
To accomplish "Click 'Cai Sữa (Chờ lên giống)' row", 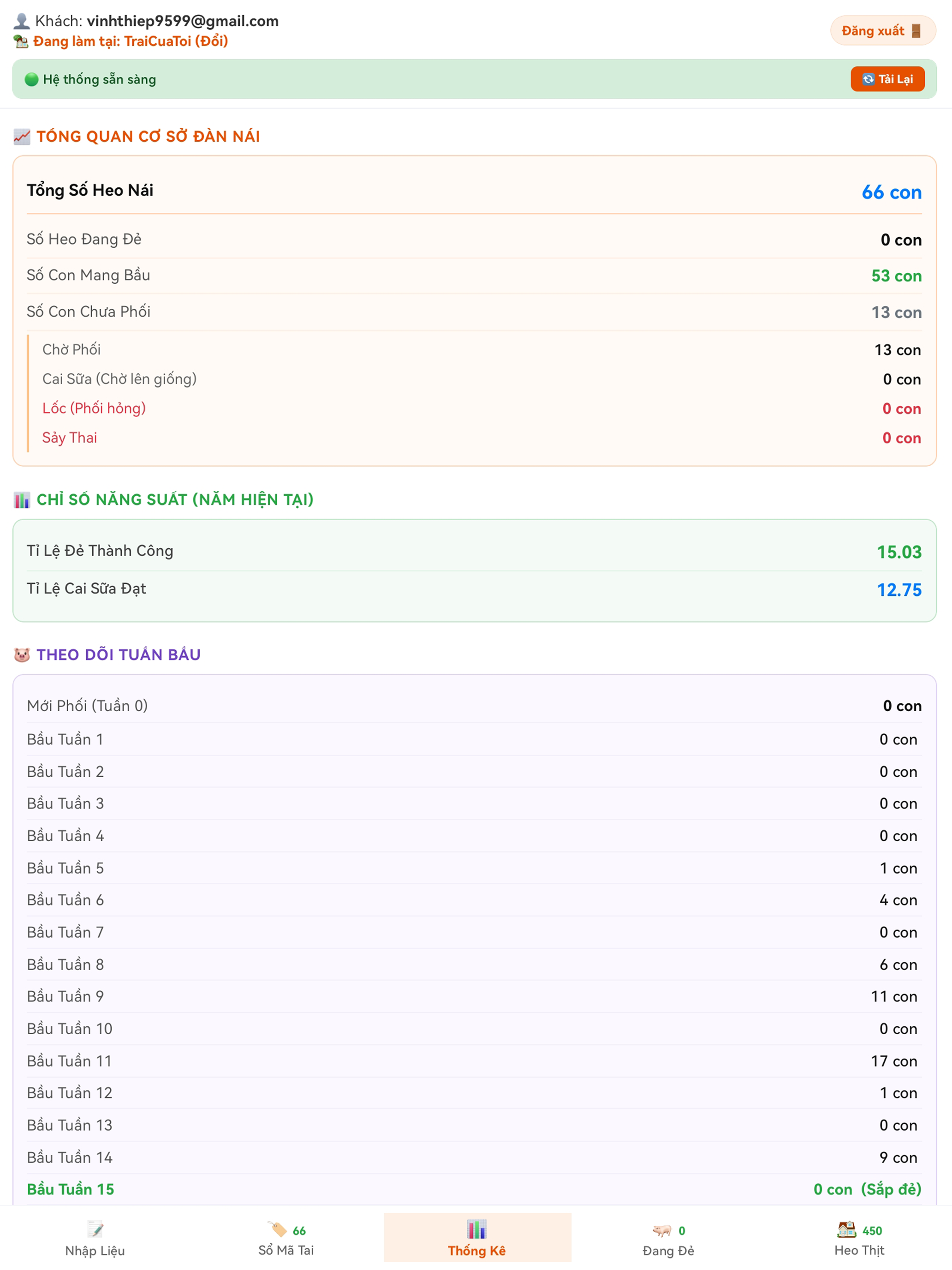I will [482, 379].
